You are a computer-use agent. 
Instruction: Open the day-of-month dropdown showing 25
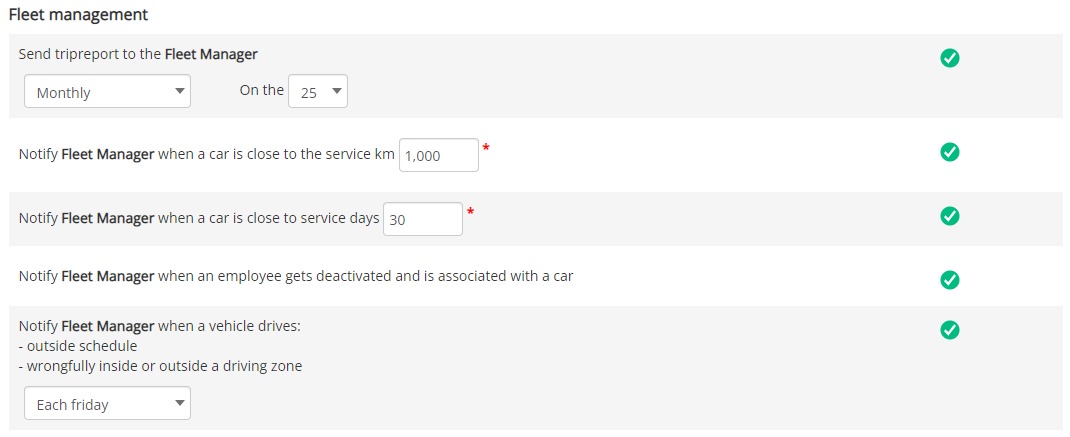point(318,91)
